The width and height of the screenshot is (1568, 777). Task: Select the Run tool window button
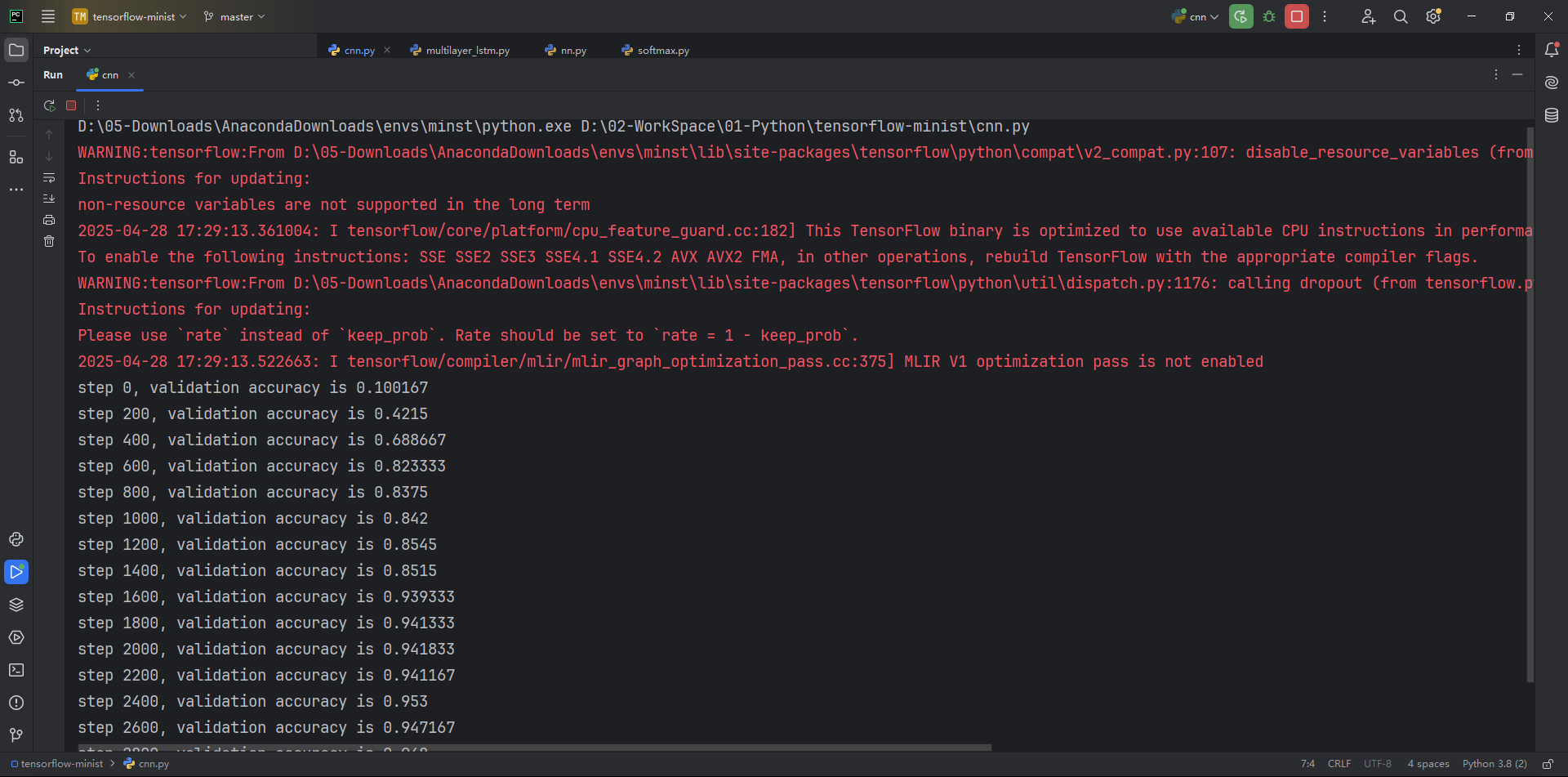coord(16,572)
